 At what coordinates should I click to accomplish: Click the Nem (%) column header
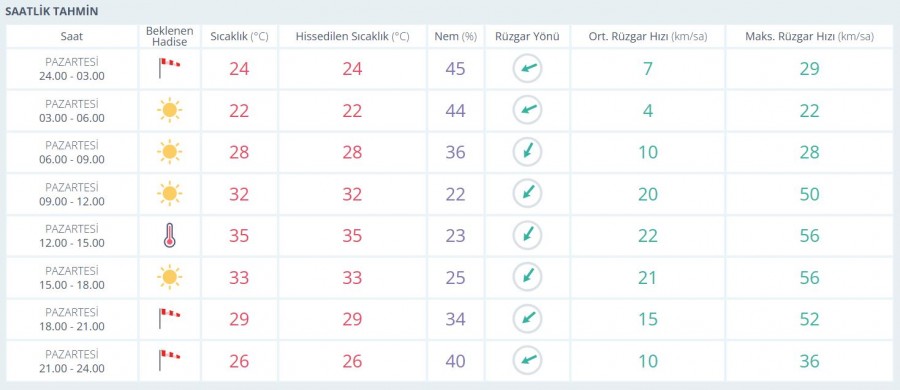pyautogui.click(x=456, y=36)
